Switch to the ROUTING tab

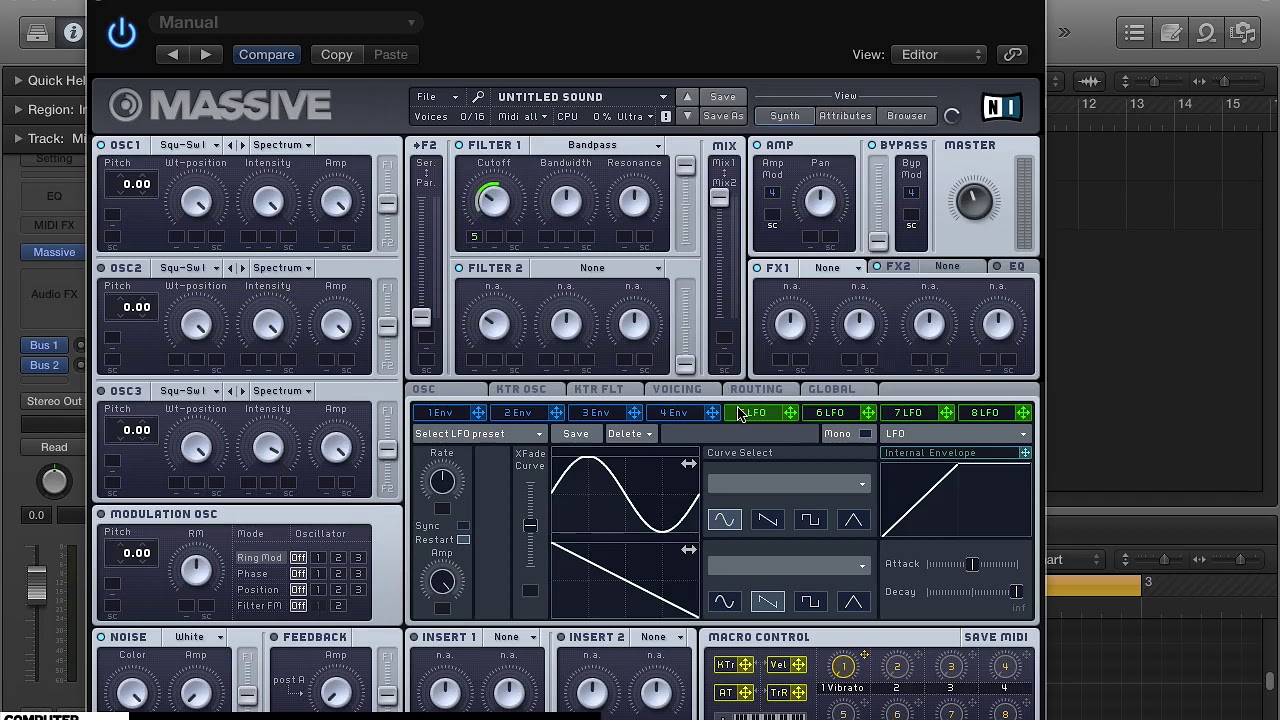[x=756, y=390]
